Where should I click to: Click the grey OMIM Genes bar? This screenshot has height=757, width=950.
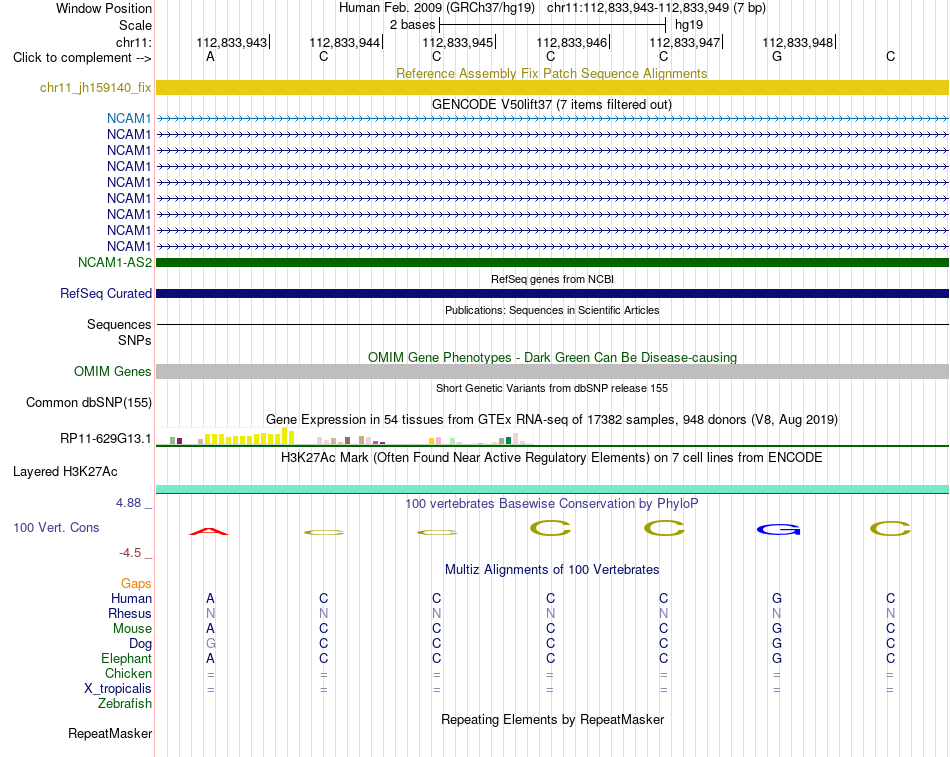pyautogui.click(x=552, y=372)
